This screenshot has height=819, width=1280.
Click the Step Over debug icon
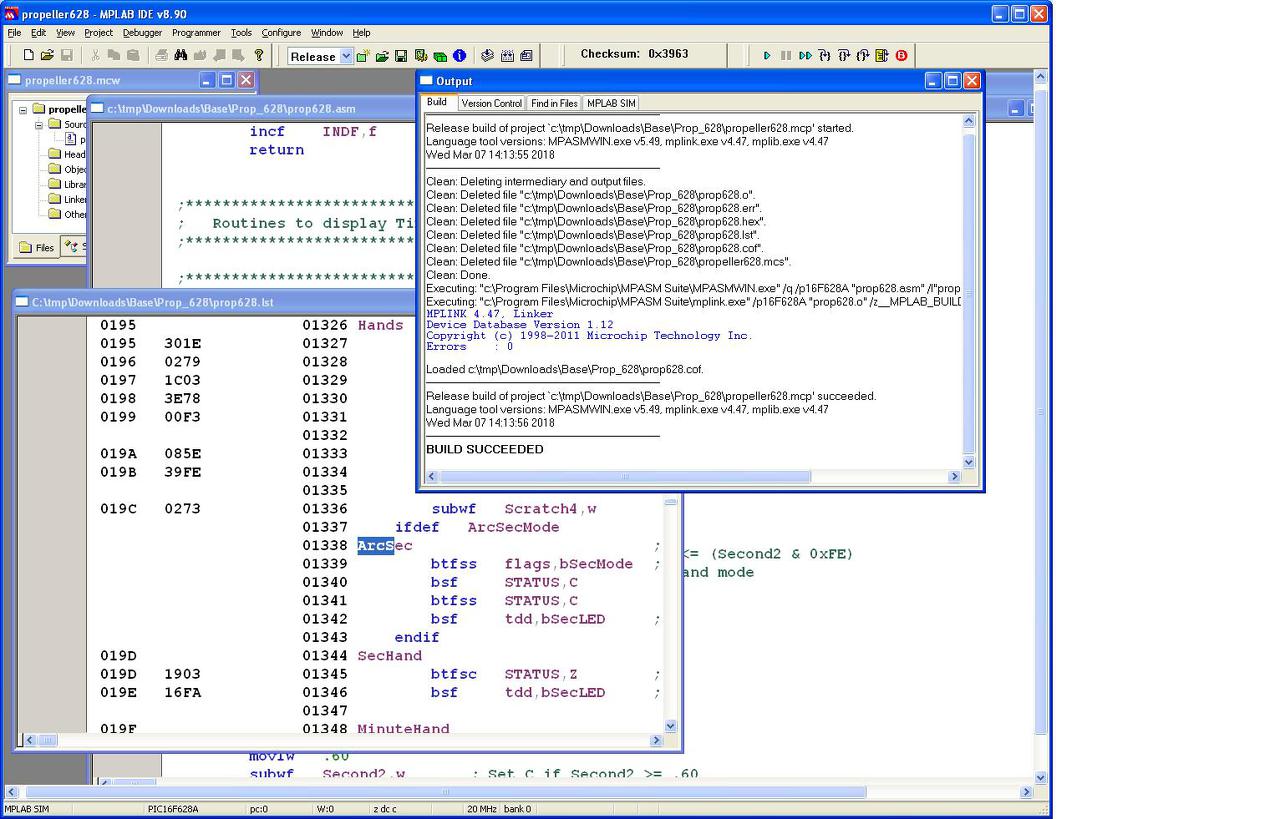point(843,56)
